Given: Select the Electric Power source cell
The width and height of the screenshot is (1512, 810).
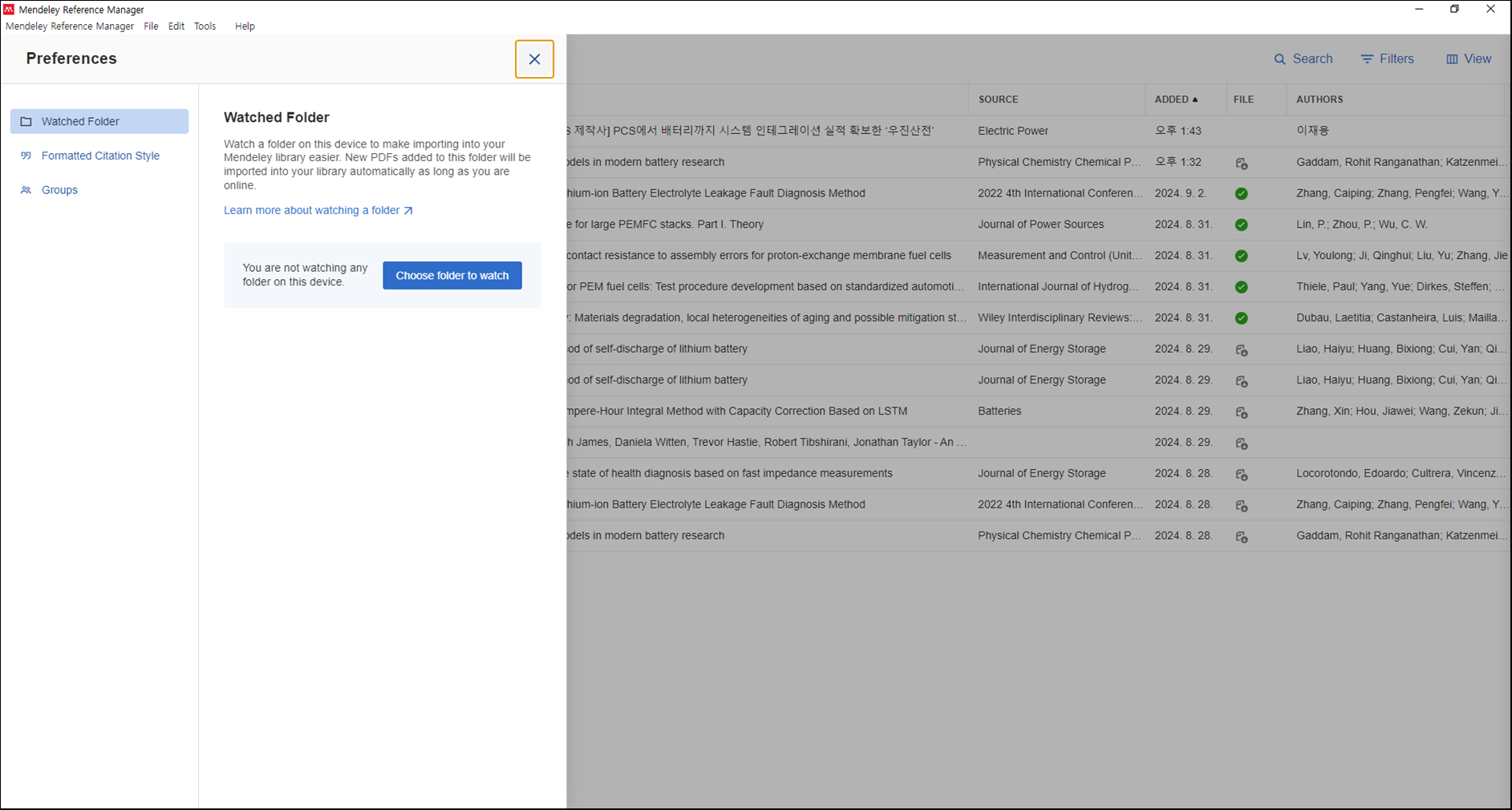Looking at the screenshot, I should click(1013, 131).
